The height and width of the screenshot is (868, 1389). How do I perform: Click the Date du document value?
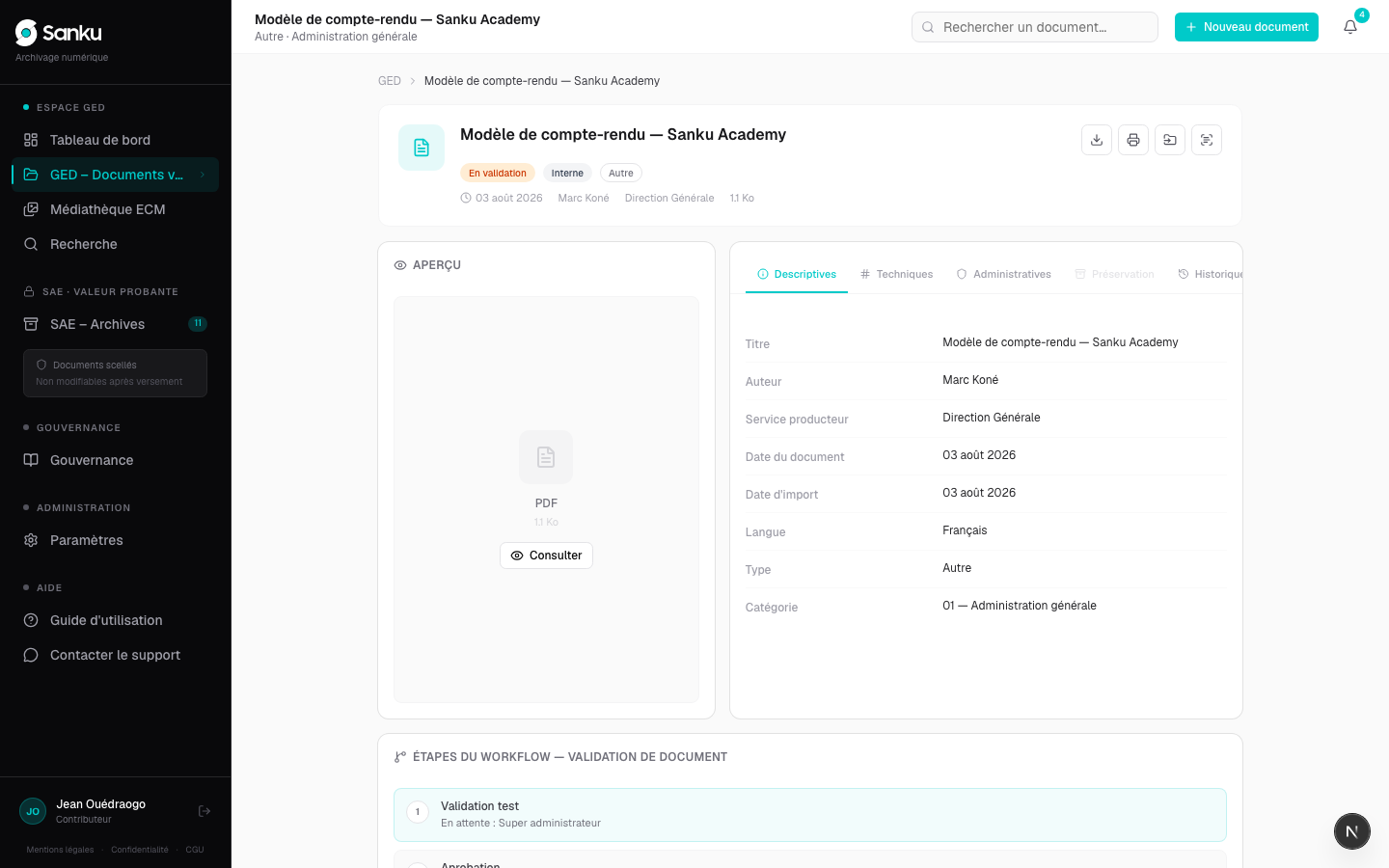click(x=979, y=455)
